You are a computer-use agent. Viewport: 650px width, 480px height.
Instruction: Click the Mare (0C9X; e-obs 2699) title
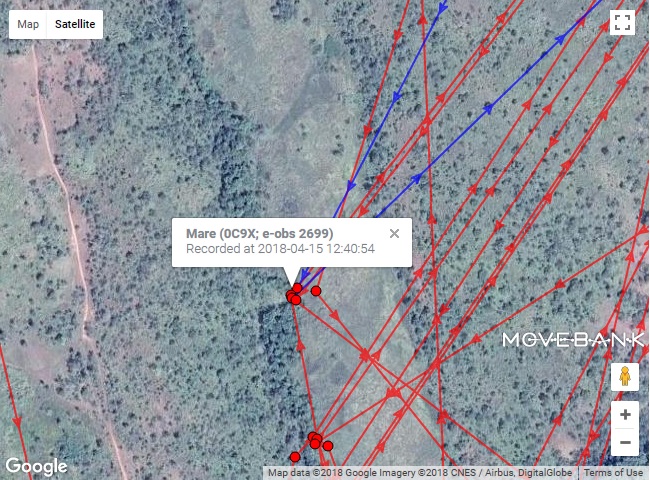(x=260, y=234)
